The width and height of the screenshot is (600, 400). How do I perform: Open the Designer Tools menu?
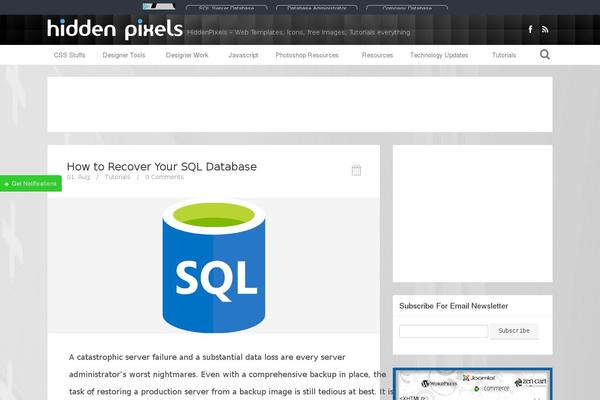tap(124, 55)
